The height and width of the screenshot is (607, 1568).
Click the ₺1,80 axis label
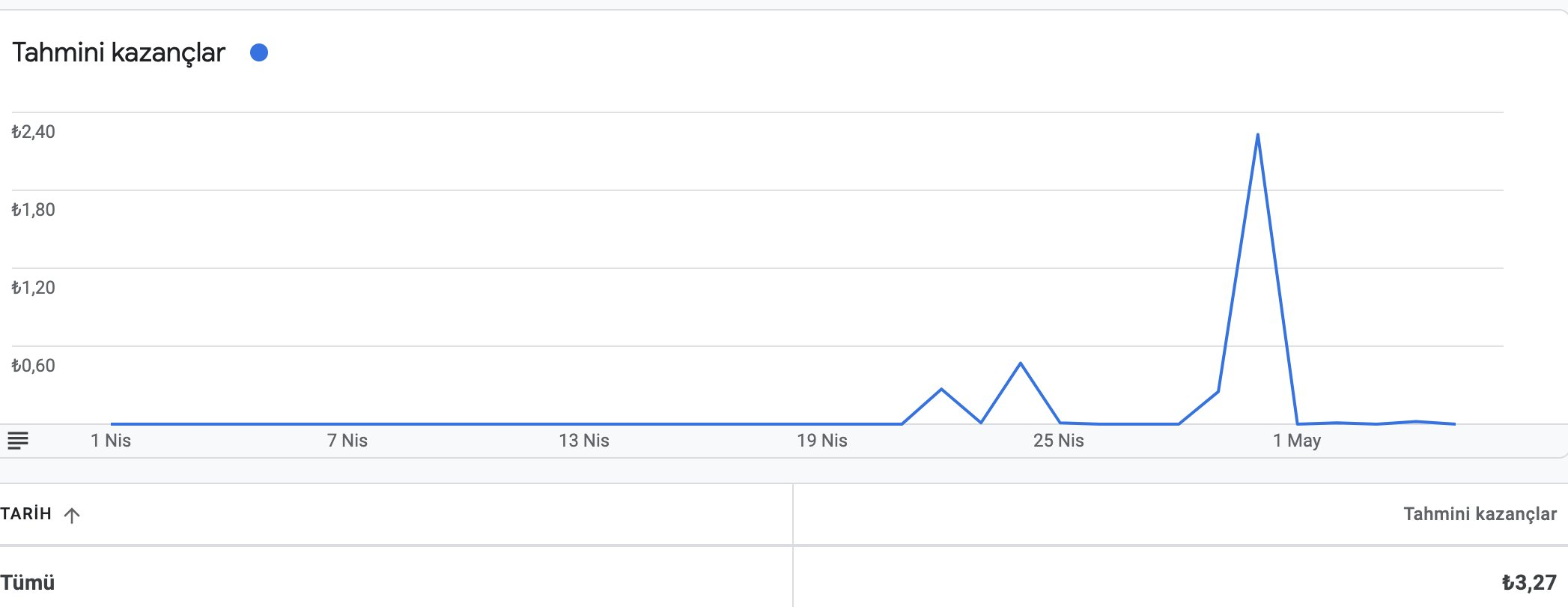click(x=33, y=210)
